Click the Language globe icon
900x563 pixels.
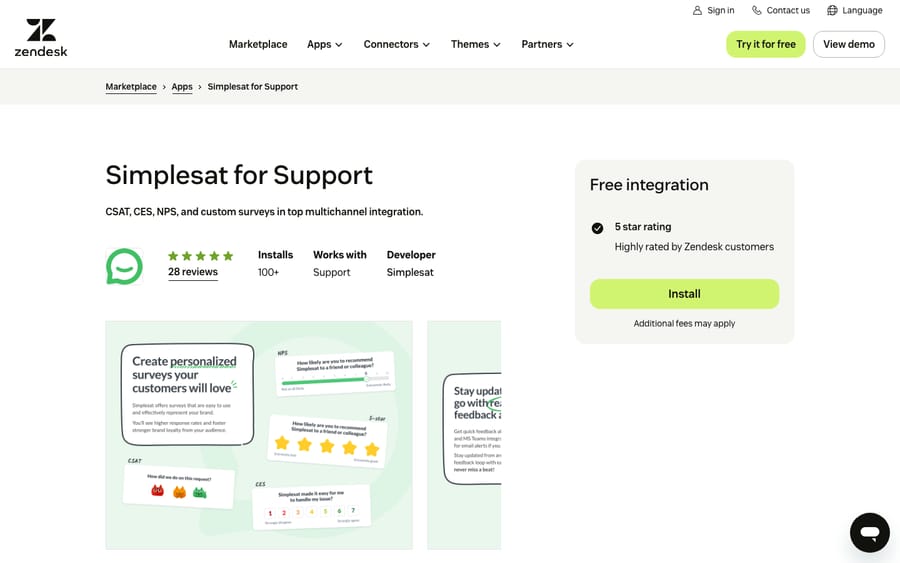tap(832, 10)
